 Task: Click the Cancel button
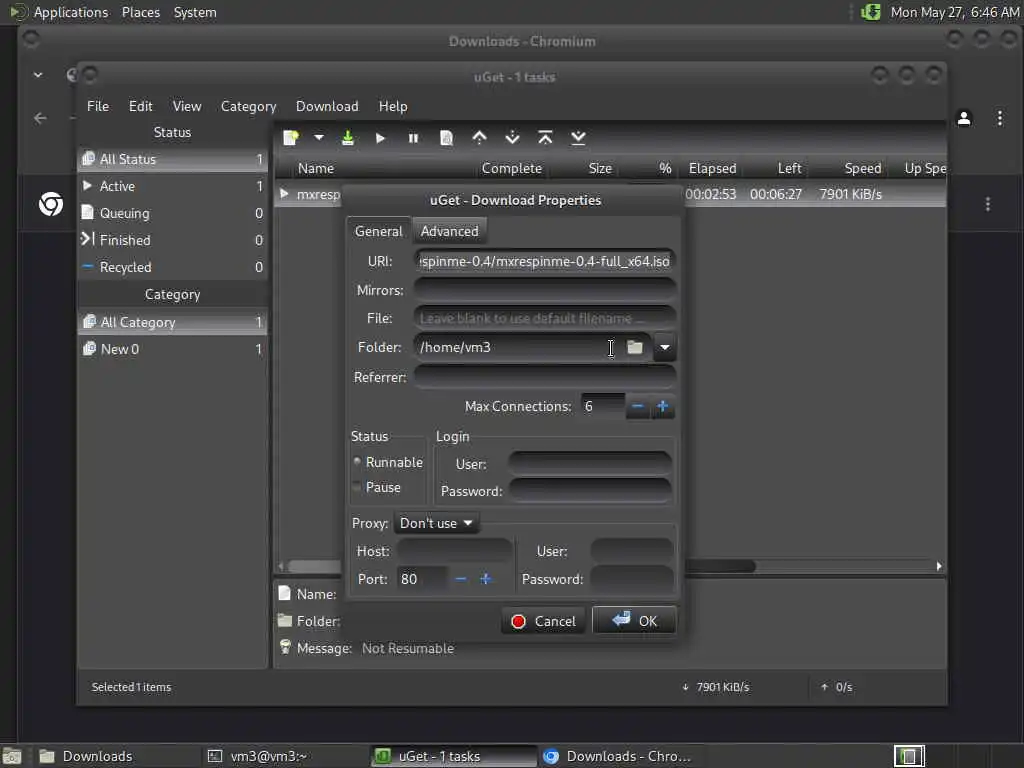click(543, 621)
